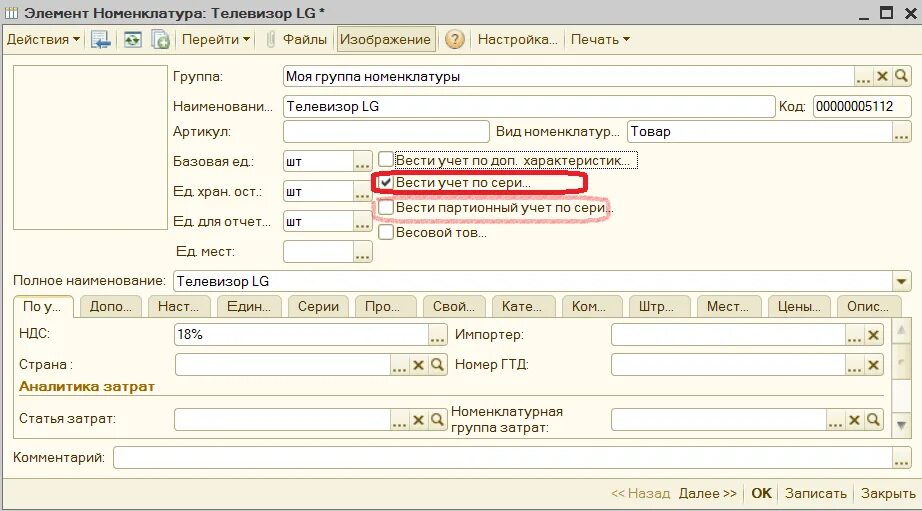
Task: Switch to the Серии tab
Action: click(318, 306)
